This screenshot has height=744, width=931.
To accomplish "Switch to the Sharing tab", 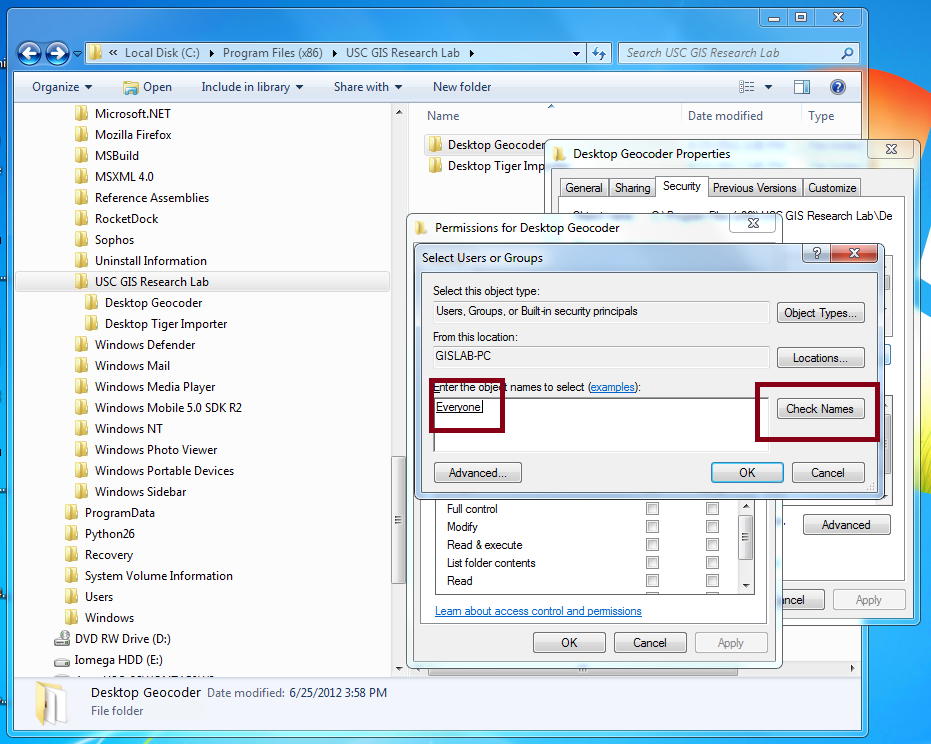I will (632, 188).
